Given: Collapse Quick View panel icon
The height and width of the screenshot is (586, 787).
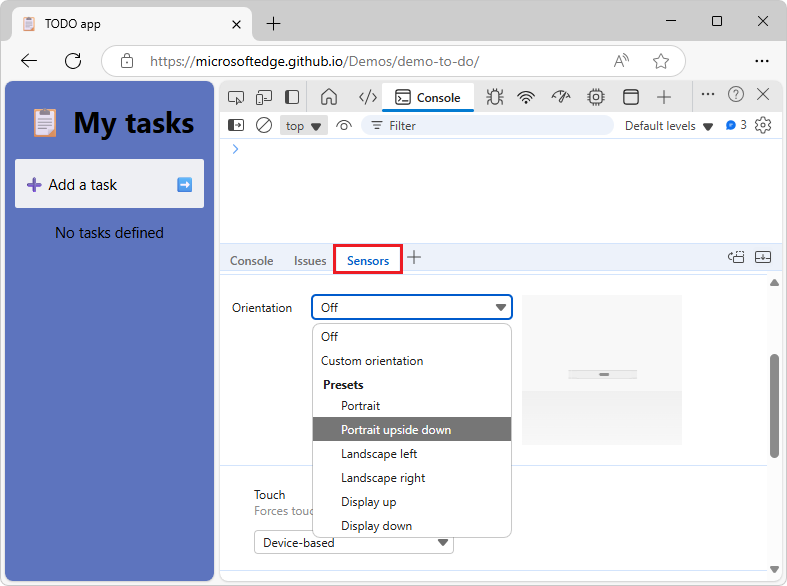Looking at the screenshot, I should pyautogui.click(x=763, y=257).
